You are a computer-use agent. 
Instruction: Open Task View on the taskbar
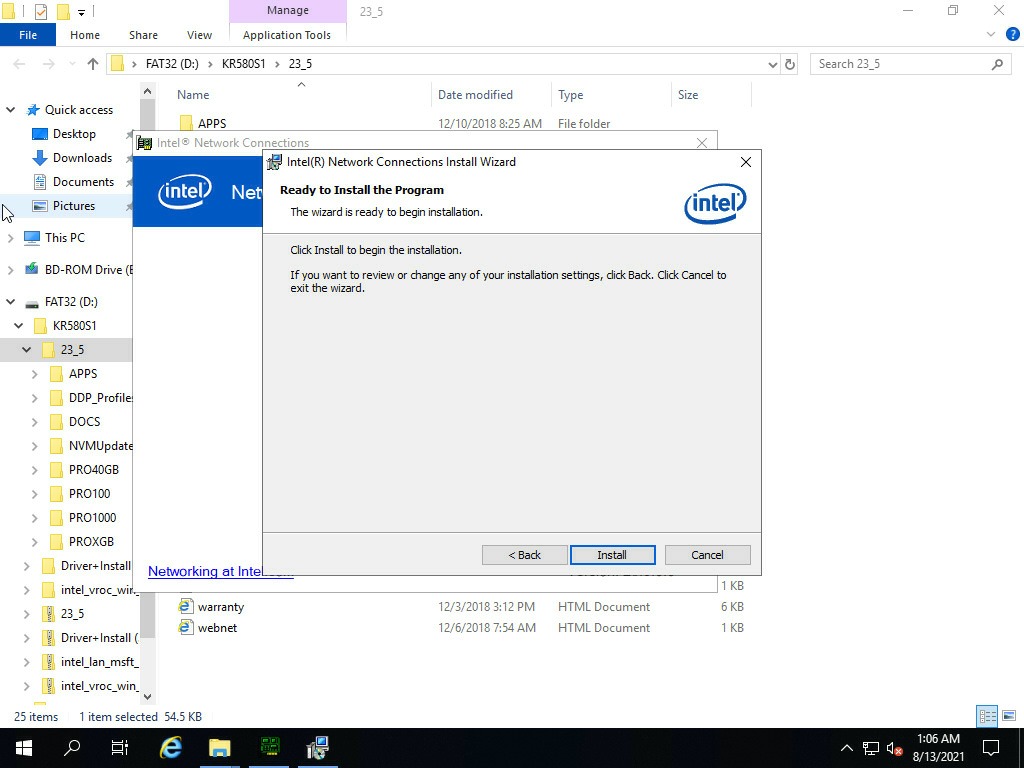tap(120, 748)
